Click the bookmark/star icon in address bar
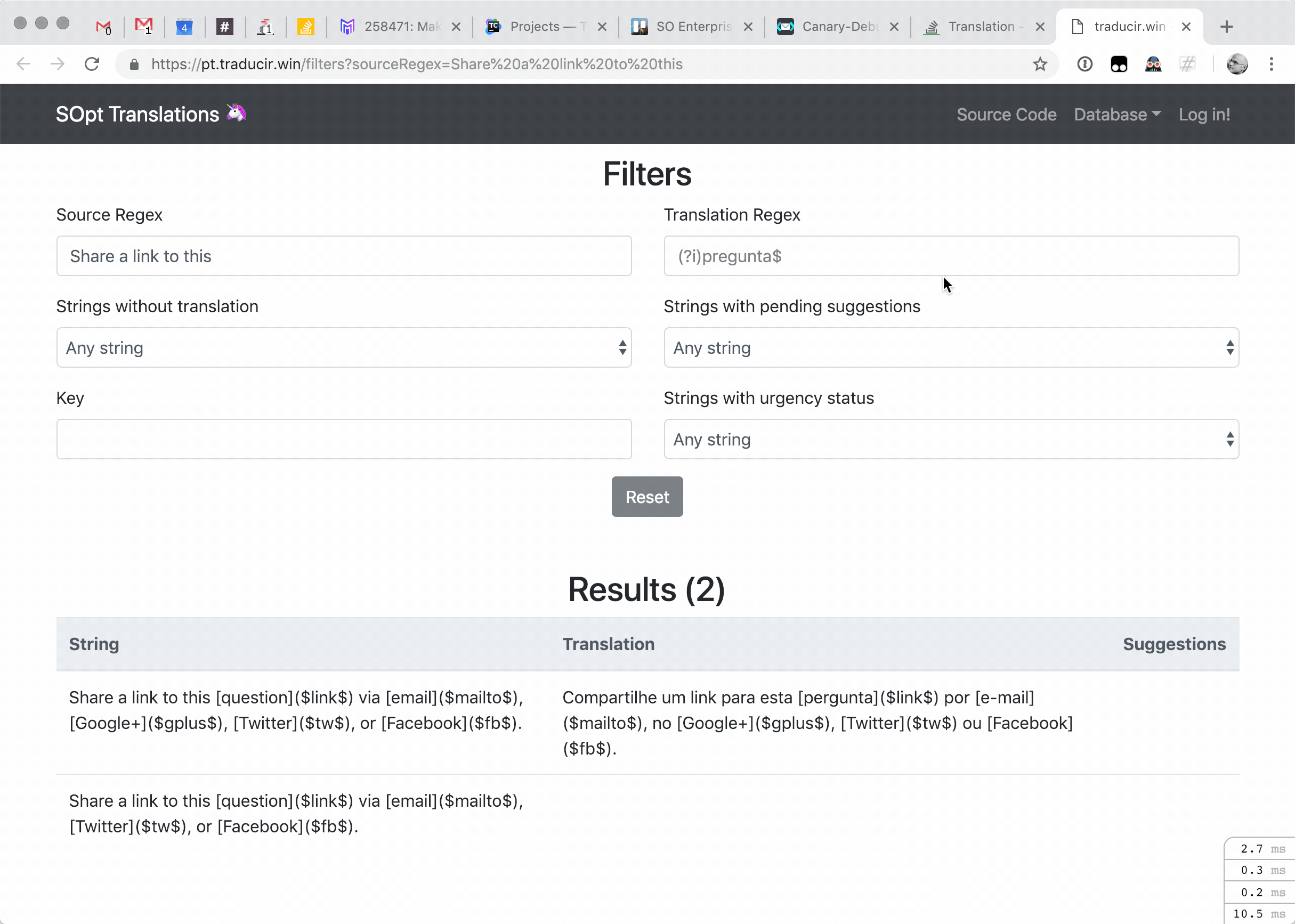Image resolution: width=1295 pixels, height=924 pixels. pos(1040,64)
